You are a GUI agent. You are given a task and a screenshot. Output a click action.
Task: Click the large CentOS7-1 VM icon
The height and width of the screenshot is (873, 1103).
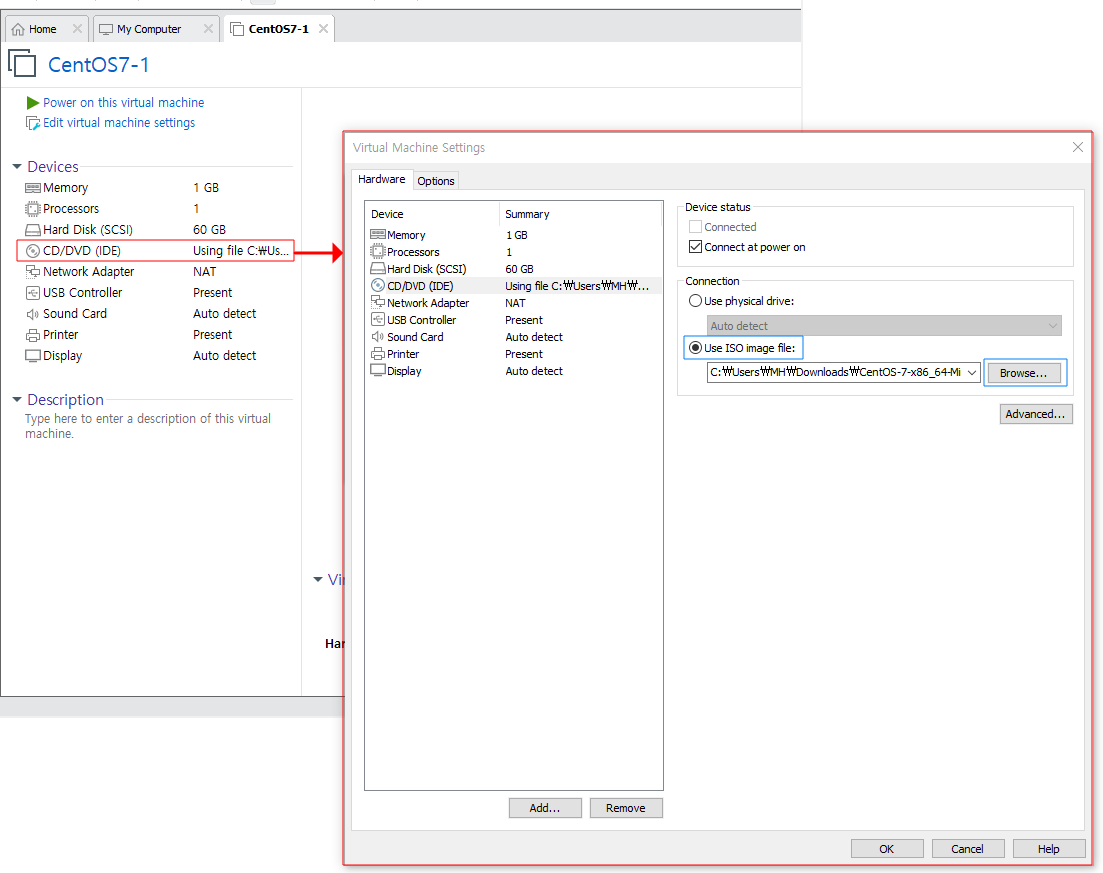click(x=22, y=63)
